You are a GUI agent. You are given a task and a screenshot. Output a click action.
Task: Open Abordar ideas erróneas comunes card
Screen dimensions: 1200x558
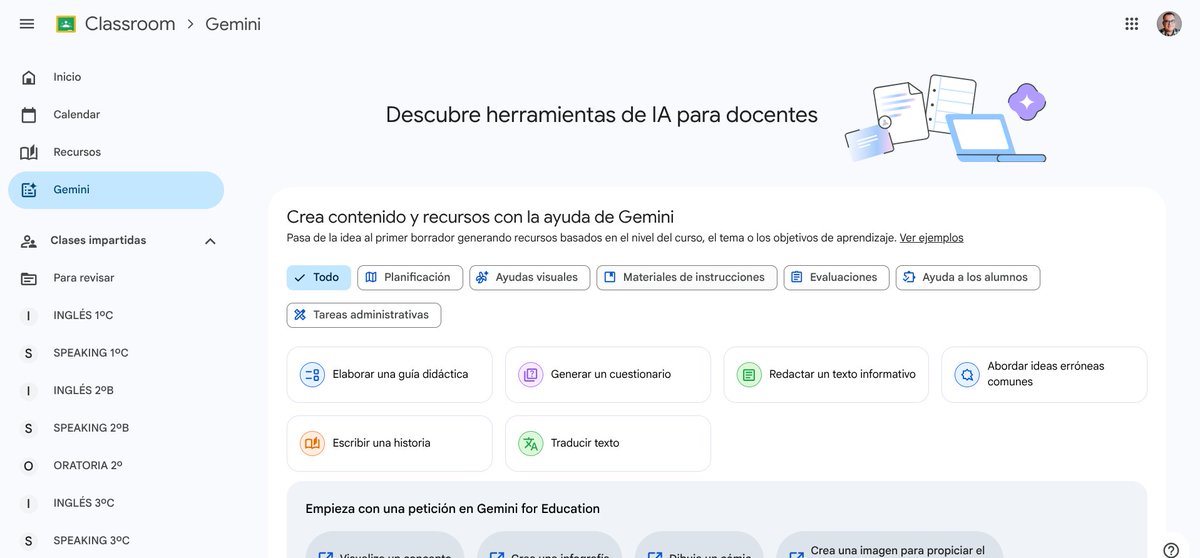1044,375
